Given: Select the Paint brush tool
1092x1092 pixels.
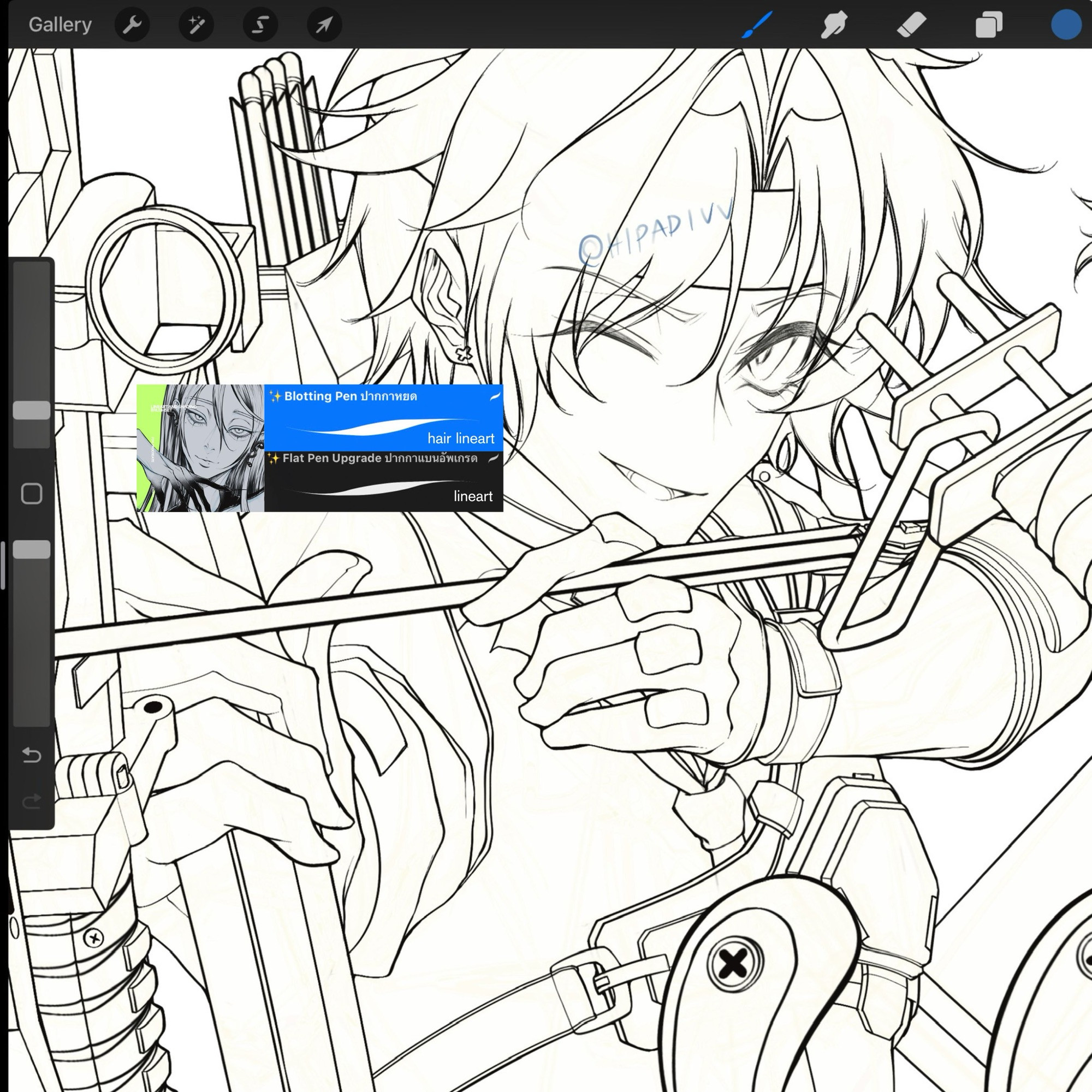Looking at the screenshot, I should 757,26.
